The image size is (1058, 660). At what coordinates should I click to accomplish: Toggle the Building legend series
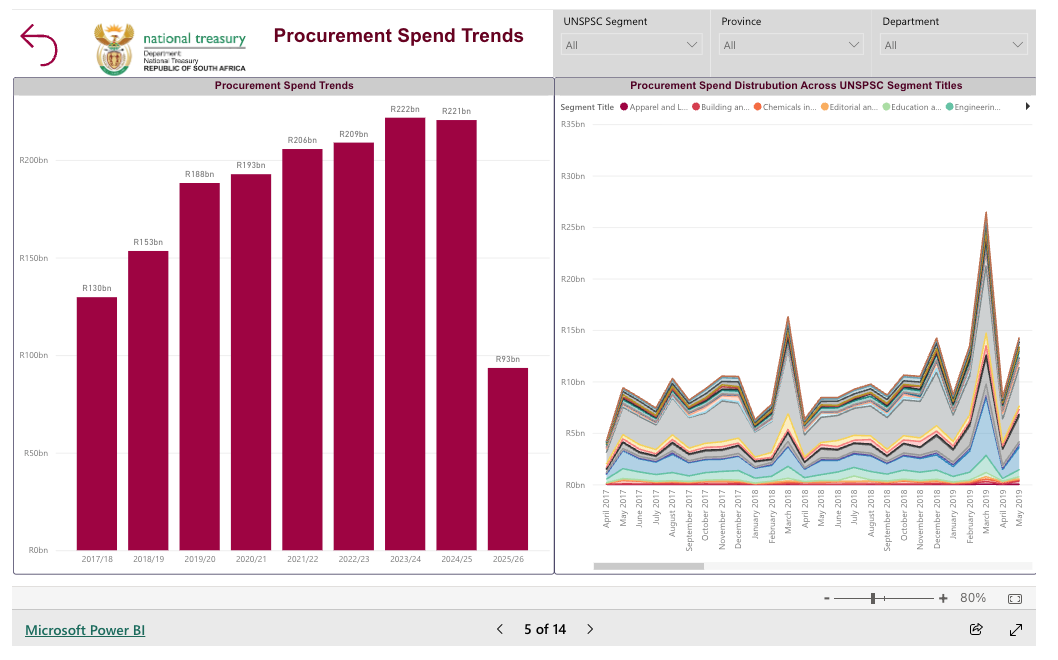coord(723,107)
